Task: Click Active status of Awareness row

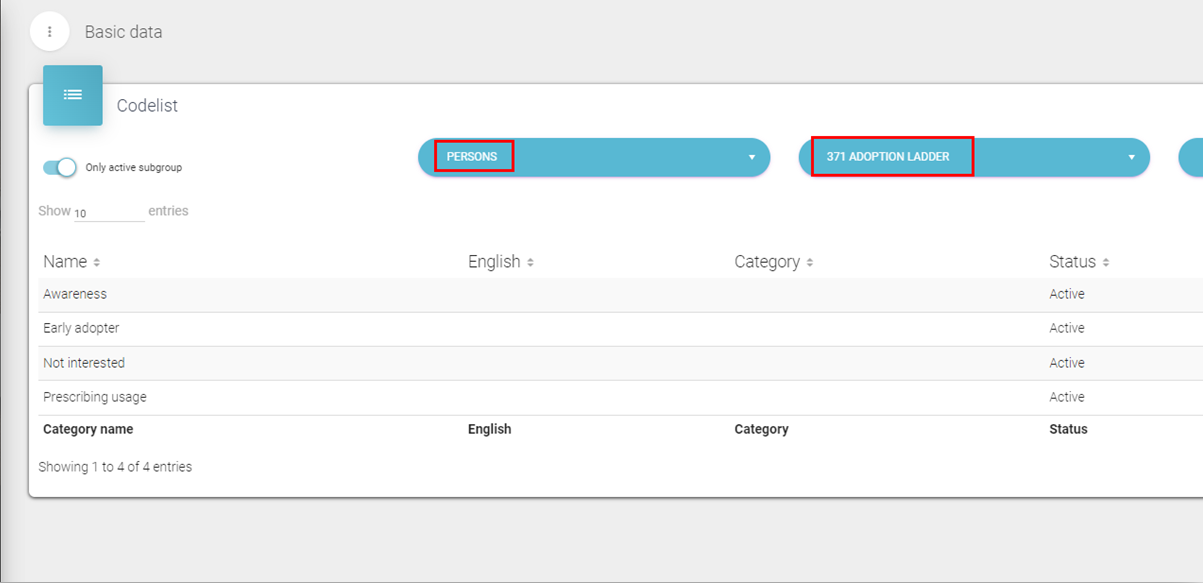Action: (1066, 294)
